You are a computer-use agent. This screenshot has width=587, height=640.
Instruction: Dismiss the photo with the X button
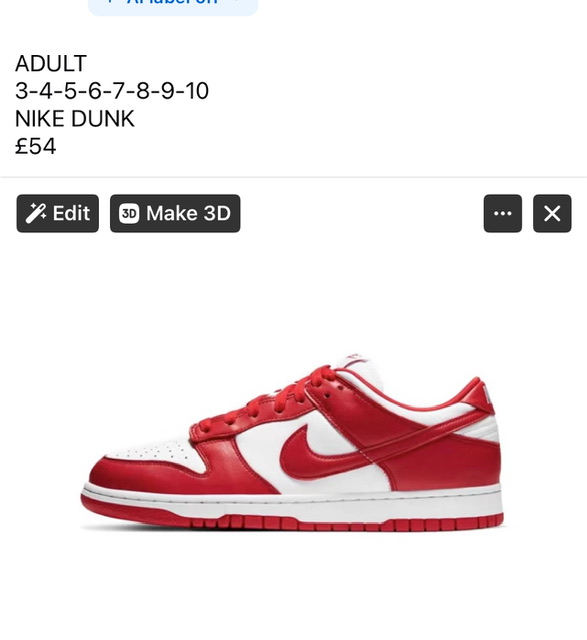(552, 213)
